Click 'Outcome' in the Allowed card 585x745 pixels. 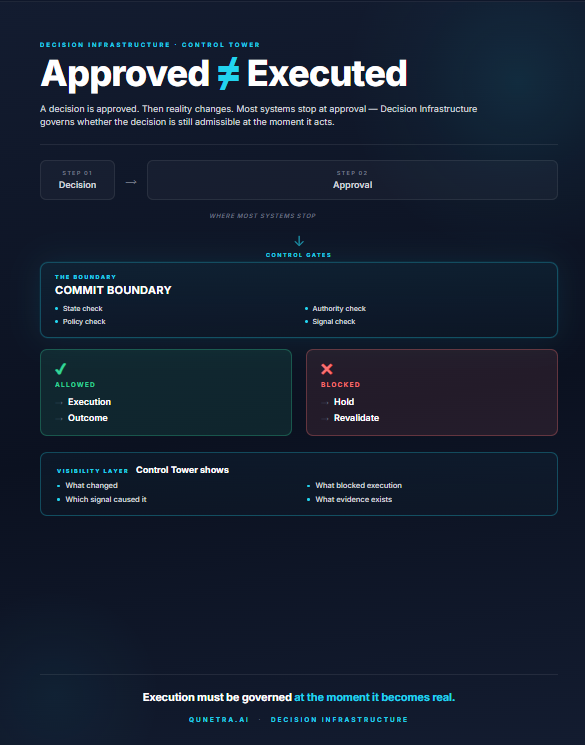coord(88,418)
